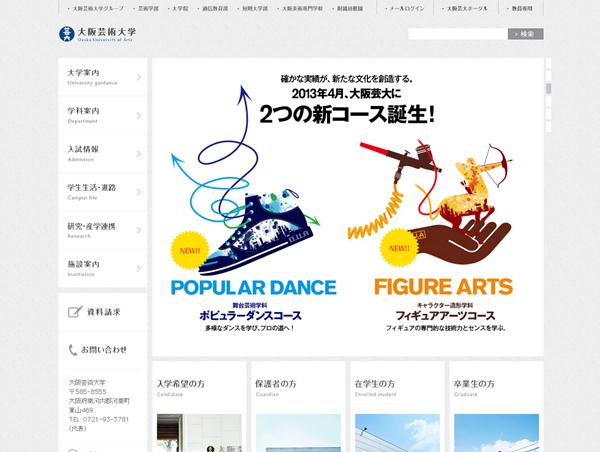Viewport: 600px width, 452px height.
Task: Open the 大阪芸術大学グループ top link
Action: pos(98,8)
